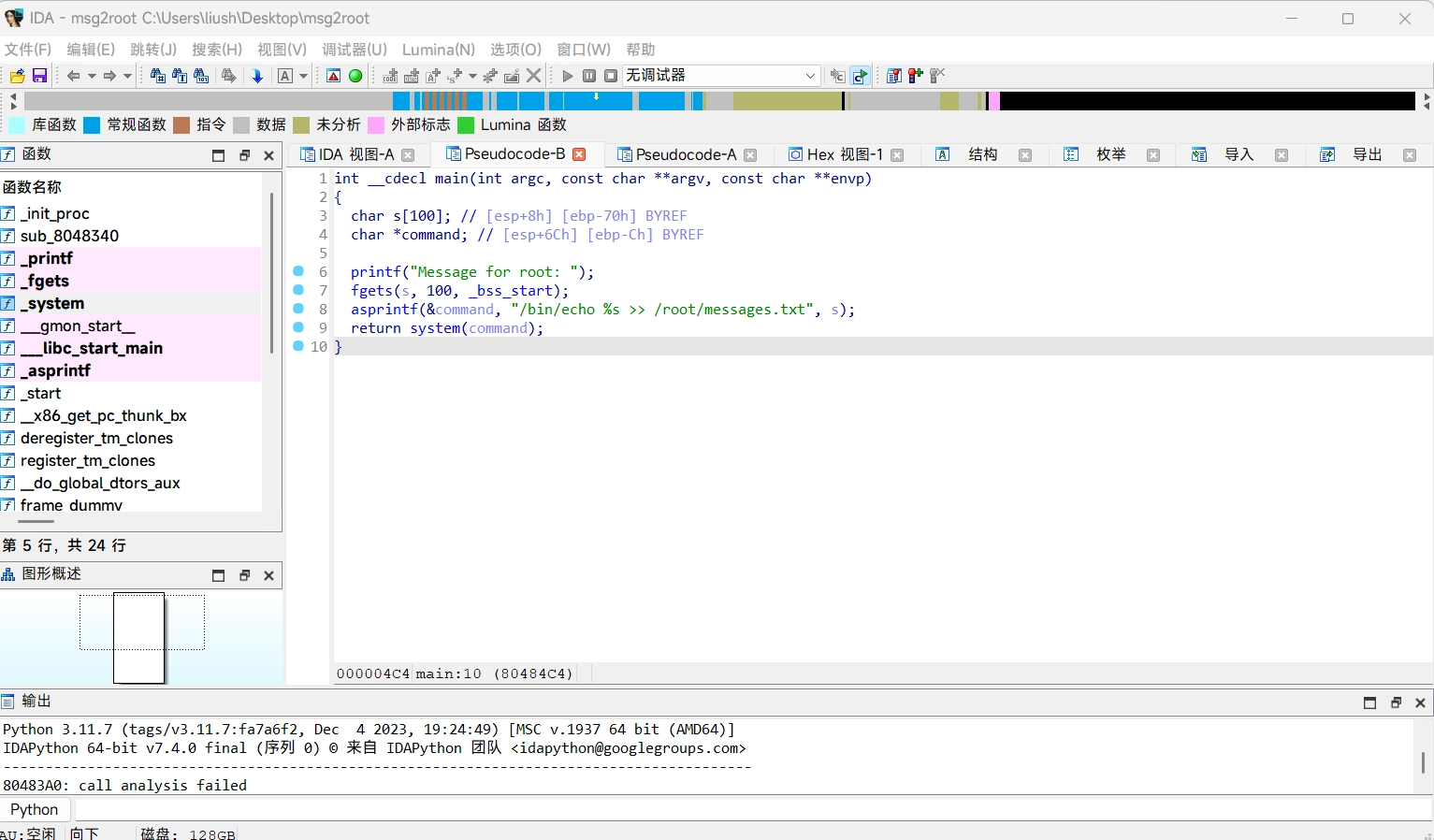
Task: Jump forward with the right arrow icon
Action: (109, 76)
